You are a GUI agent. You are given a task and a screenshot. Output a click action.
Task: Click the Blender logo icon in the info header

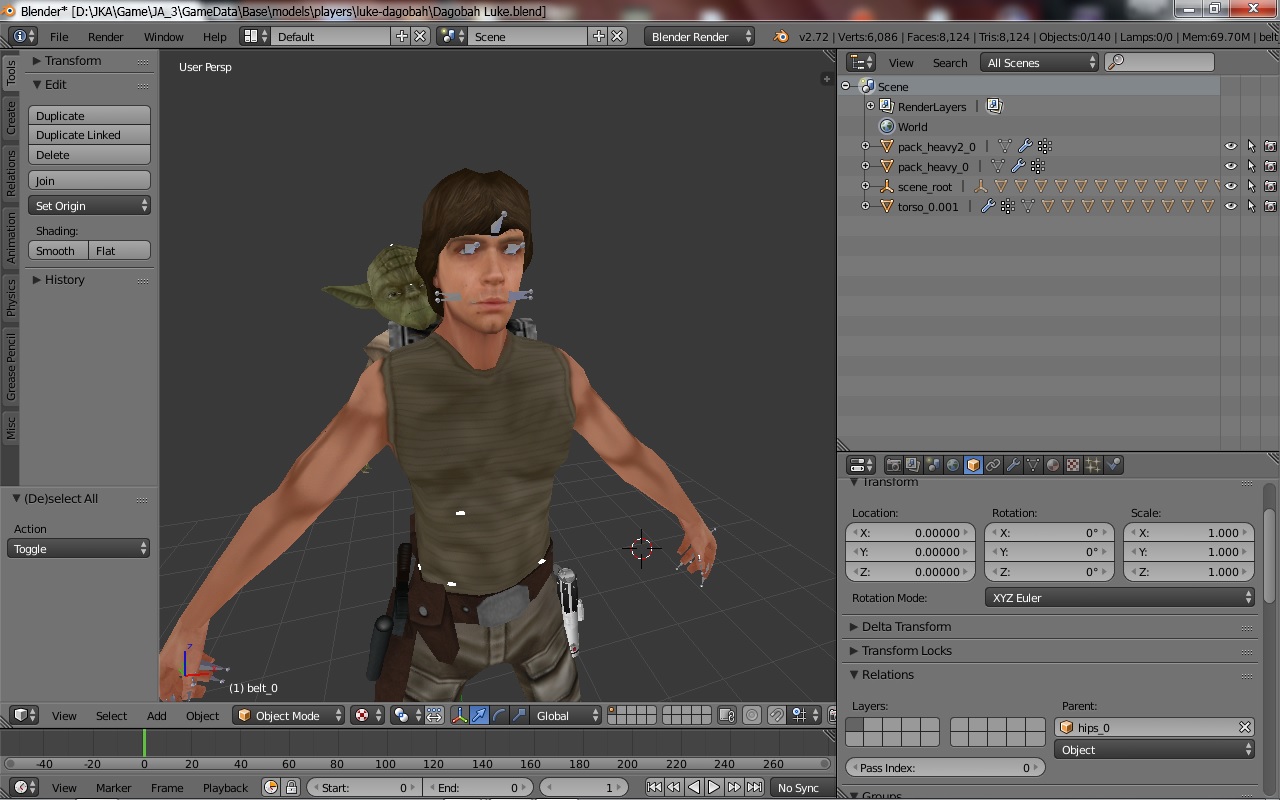point(781,36)
